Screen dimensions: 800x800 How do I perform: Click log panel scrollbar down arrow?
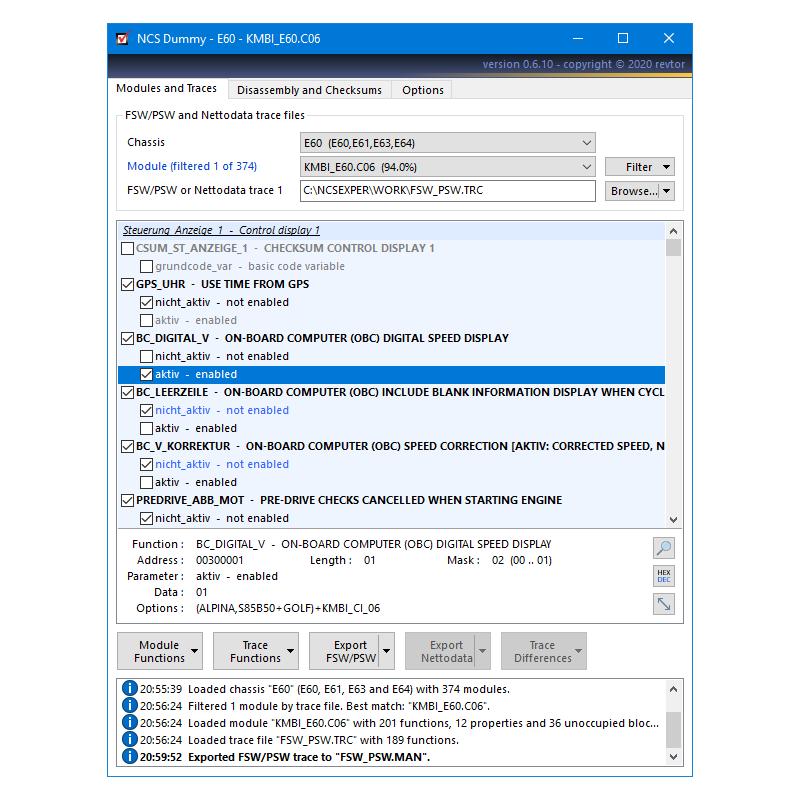pos(673,757)
